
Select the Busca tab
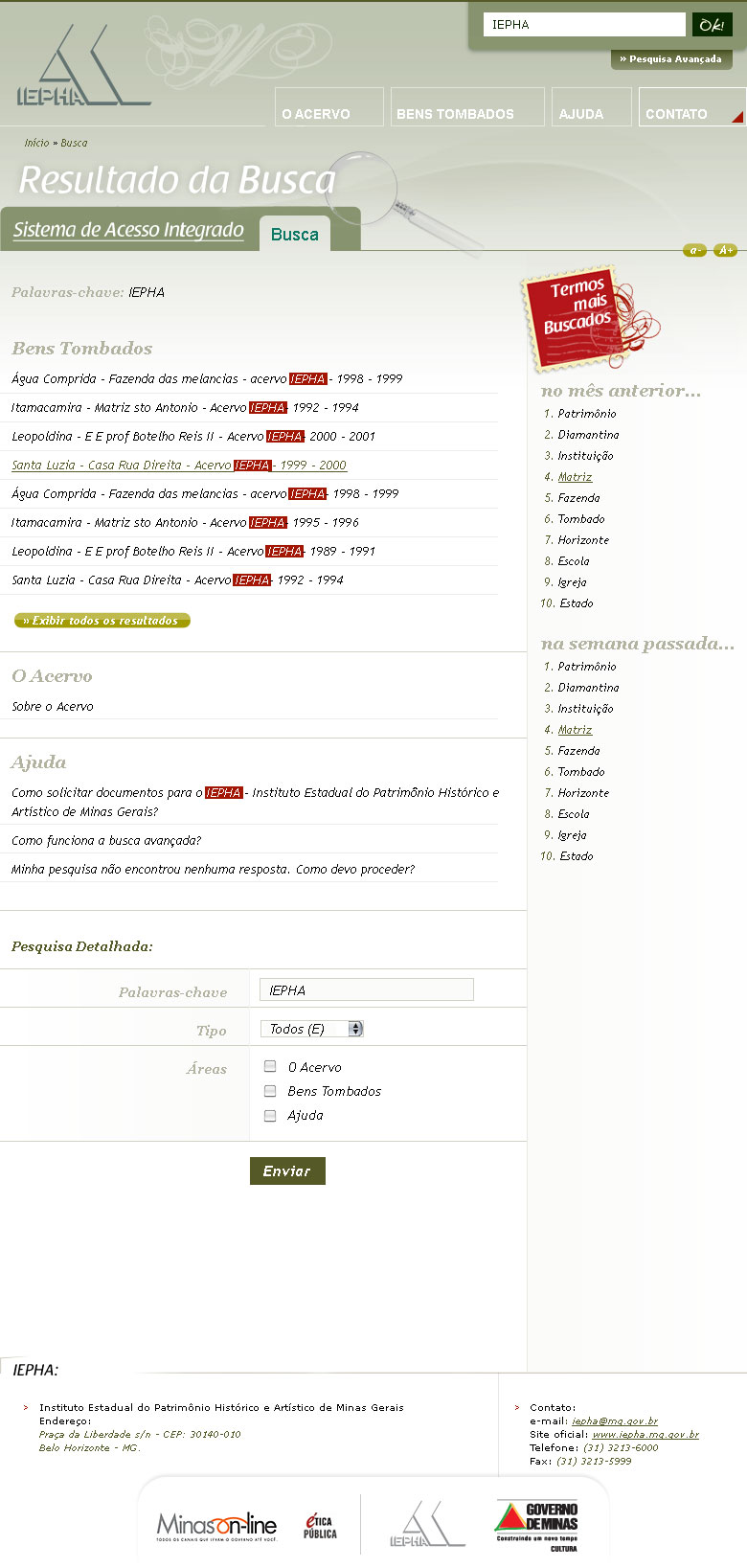coord(294,234)
